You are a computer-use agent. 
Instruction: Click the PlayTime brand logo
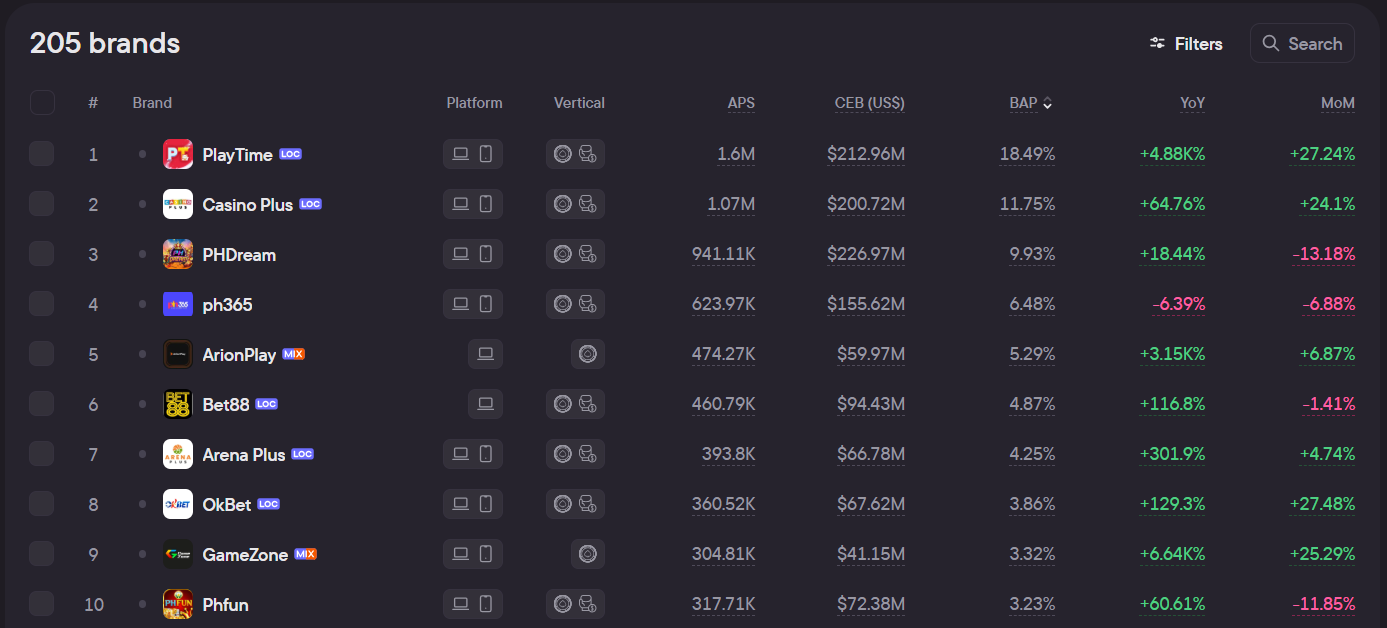pos(178,154)
